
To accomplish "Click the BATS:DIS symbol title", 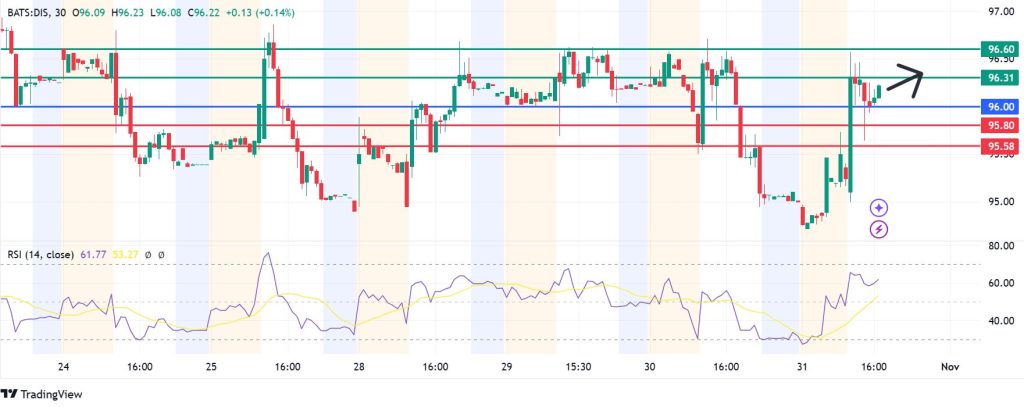I will click(x=33, y=12).
